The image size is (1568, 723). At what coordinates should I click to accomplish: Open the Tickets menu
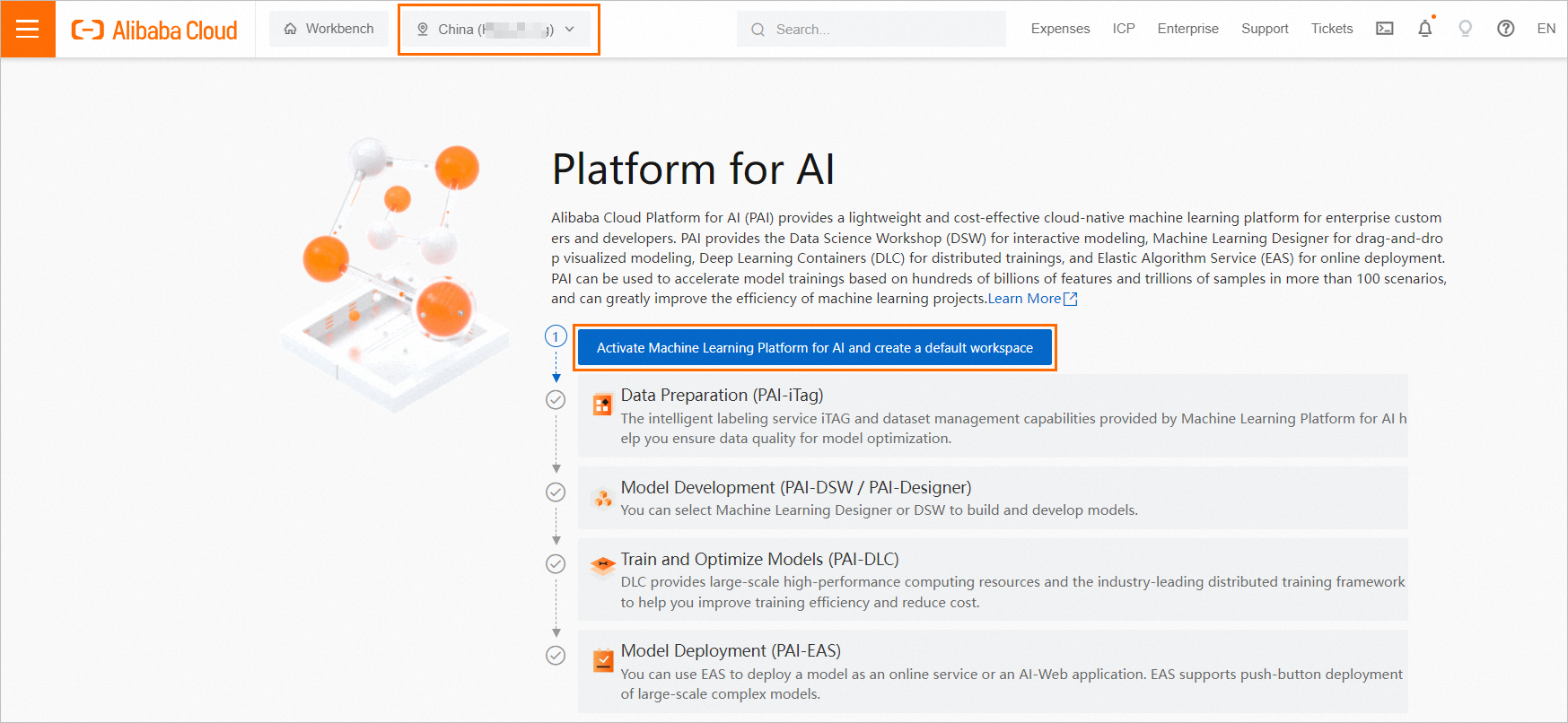coord(1331,29)
